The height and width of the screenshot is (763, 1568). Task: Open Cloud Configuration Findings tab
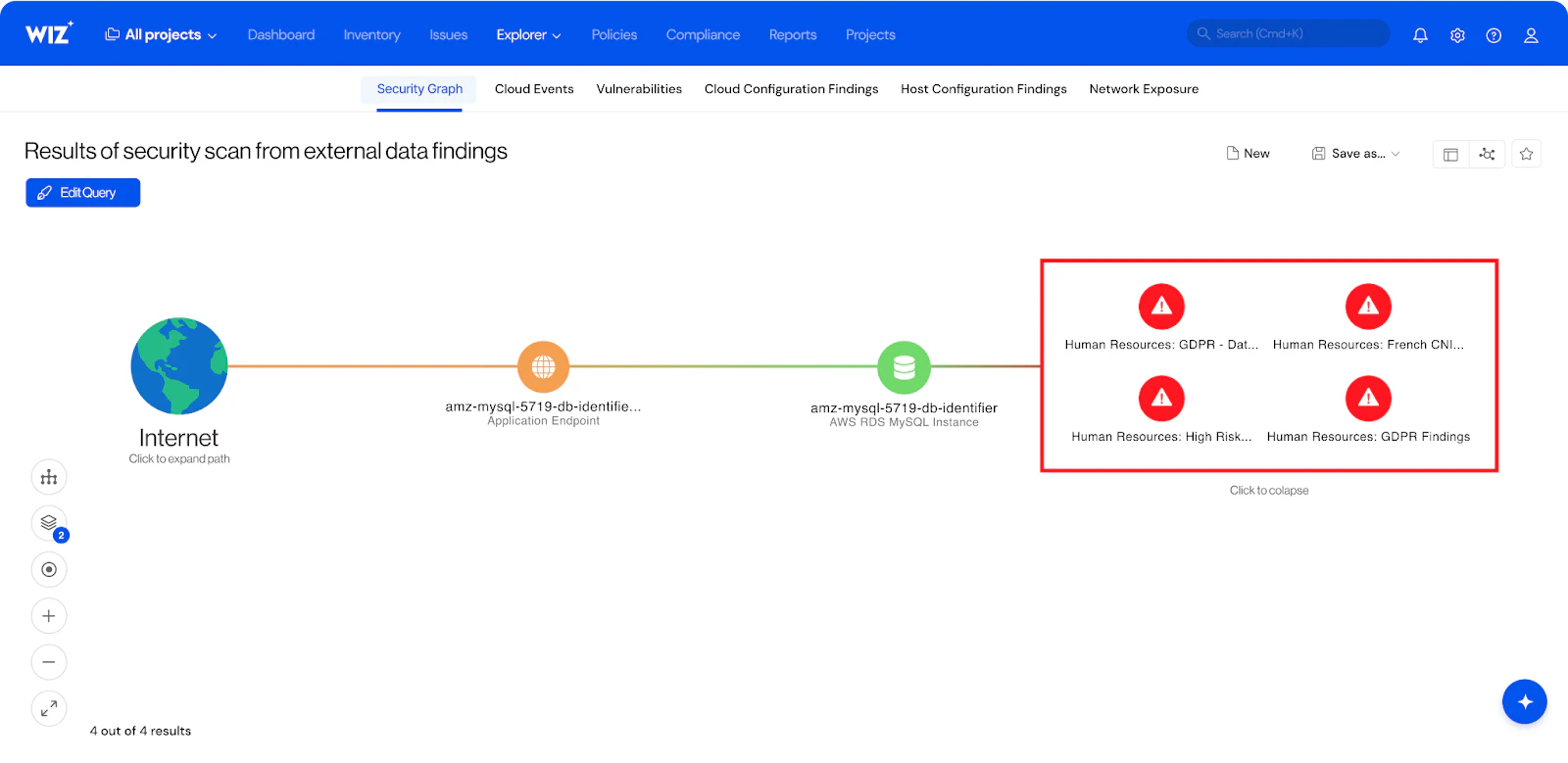coord(791,89)
